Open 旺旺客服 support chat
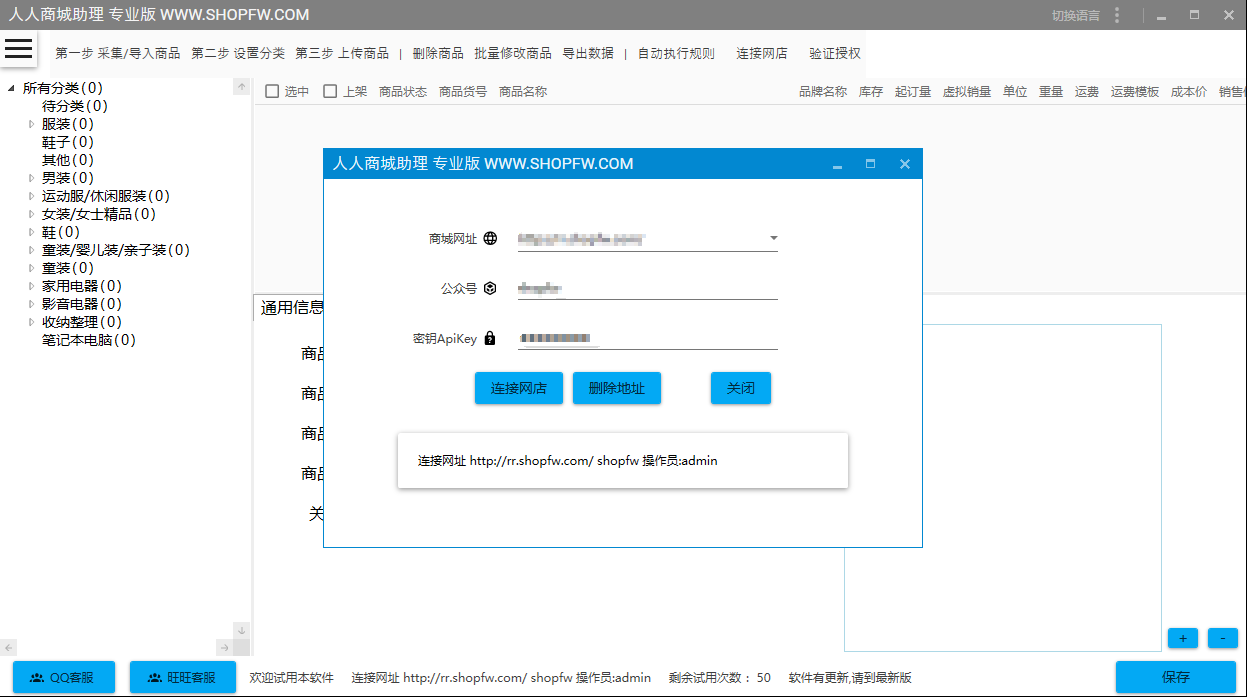Image resolution: width=1247 pixels, height=697 pixels. point(183,677)
